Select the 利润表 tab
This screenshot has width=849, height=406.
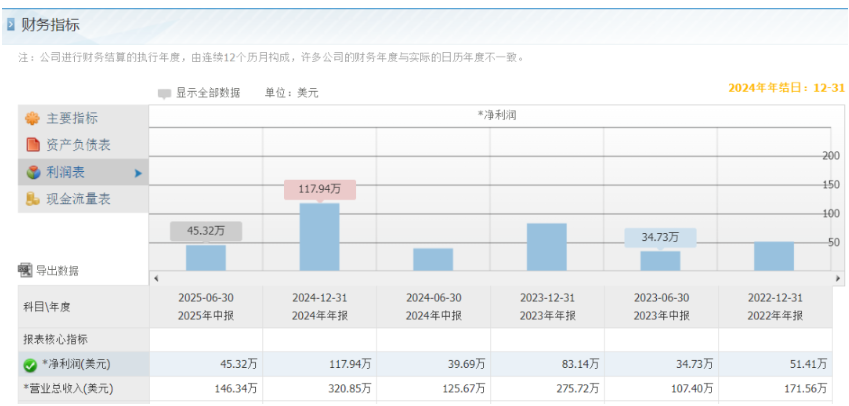tap(83, 173)
